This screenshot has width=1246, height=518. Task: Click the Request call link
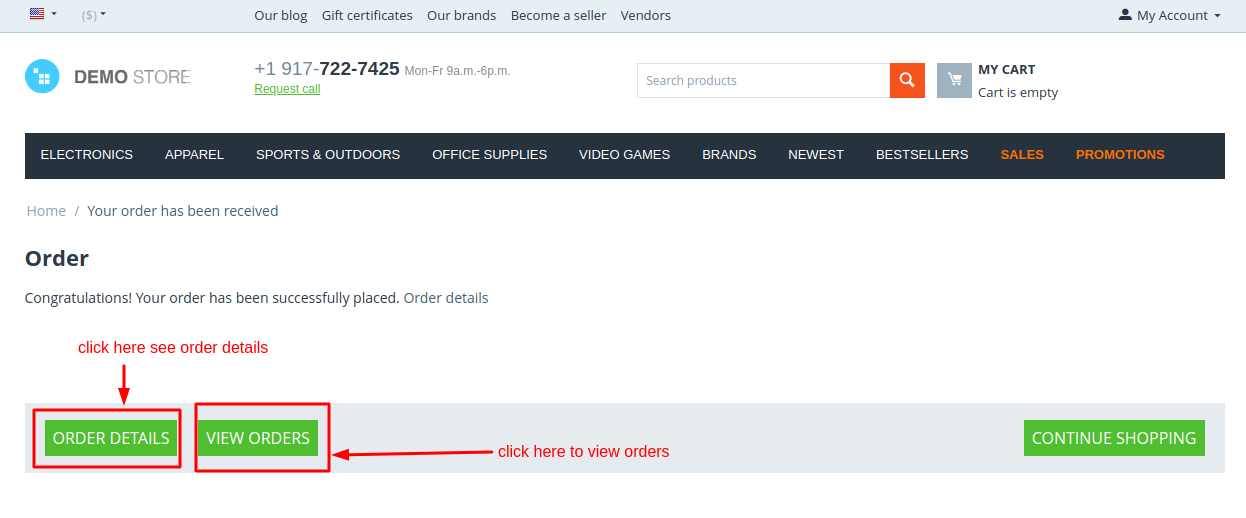coord(287,89)
